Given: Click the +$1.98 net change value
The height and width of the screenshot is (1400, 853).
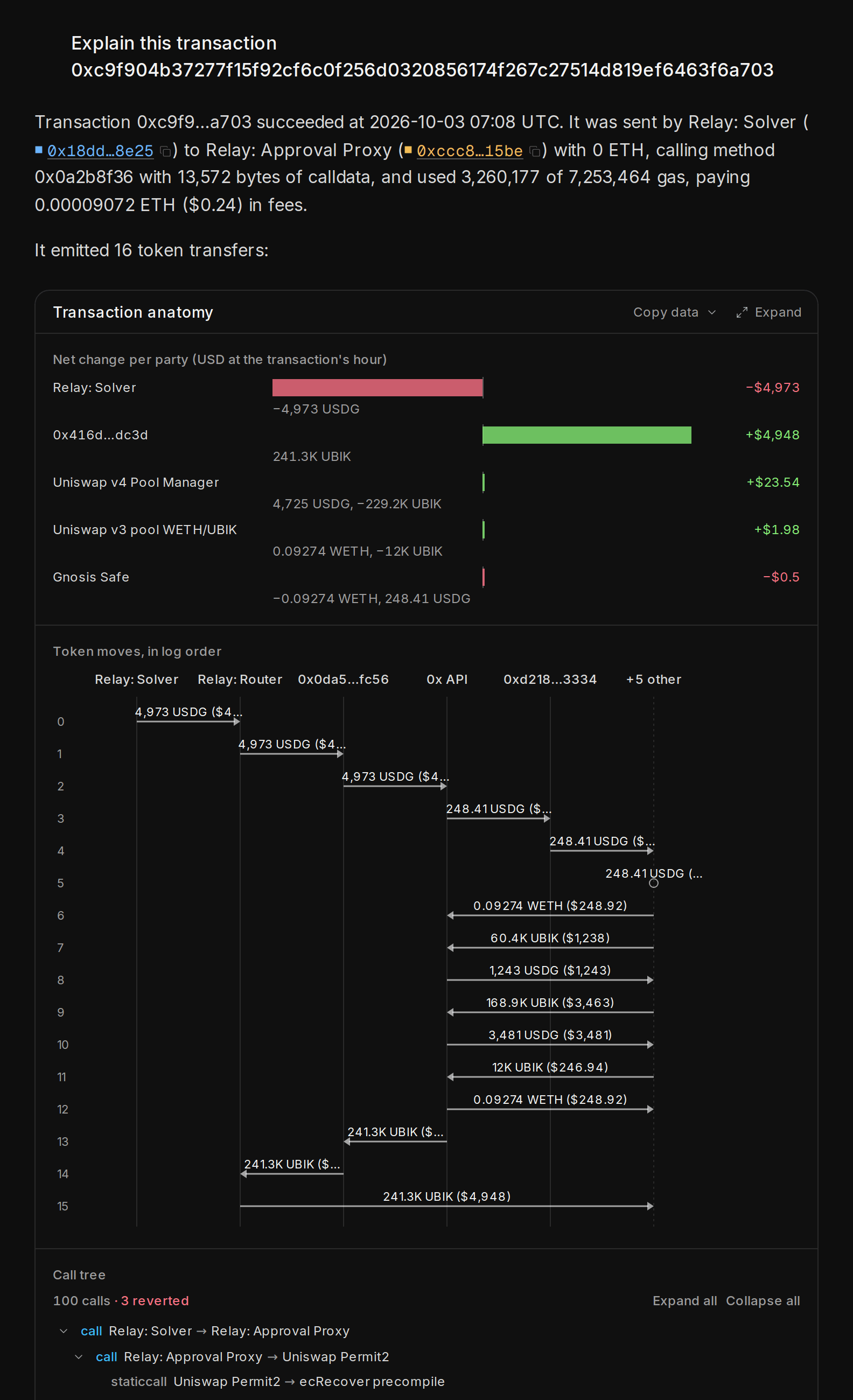Looking at the screenshot, I should click(x=777, y=530).
